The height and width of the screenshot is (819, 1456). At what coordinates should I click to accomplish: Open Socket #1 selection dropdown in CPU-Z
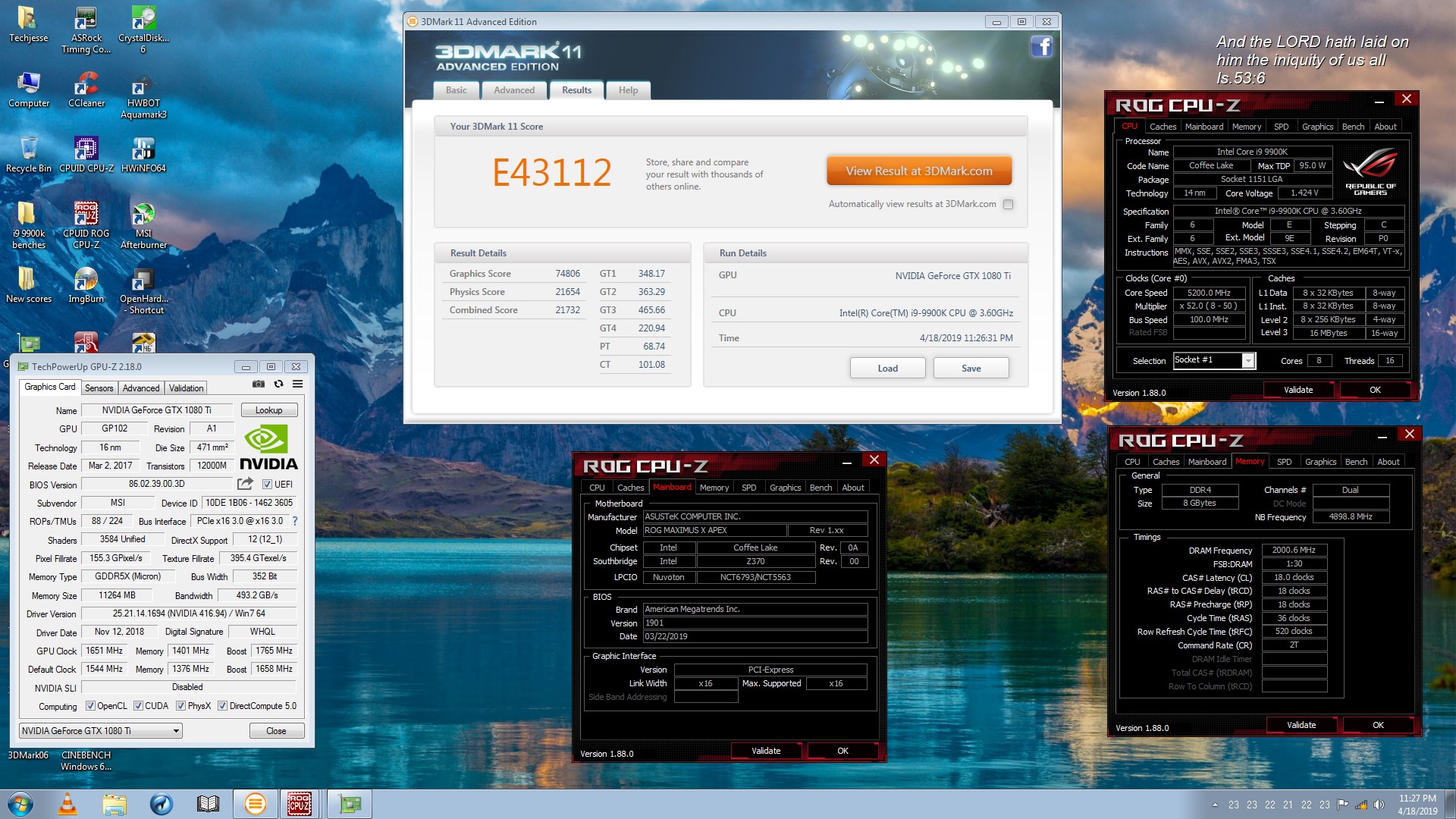(1214, 361)
